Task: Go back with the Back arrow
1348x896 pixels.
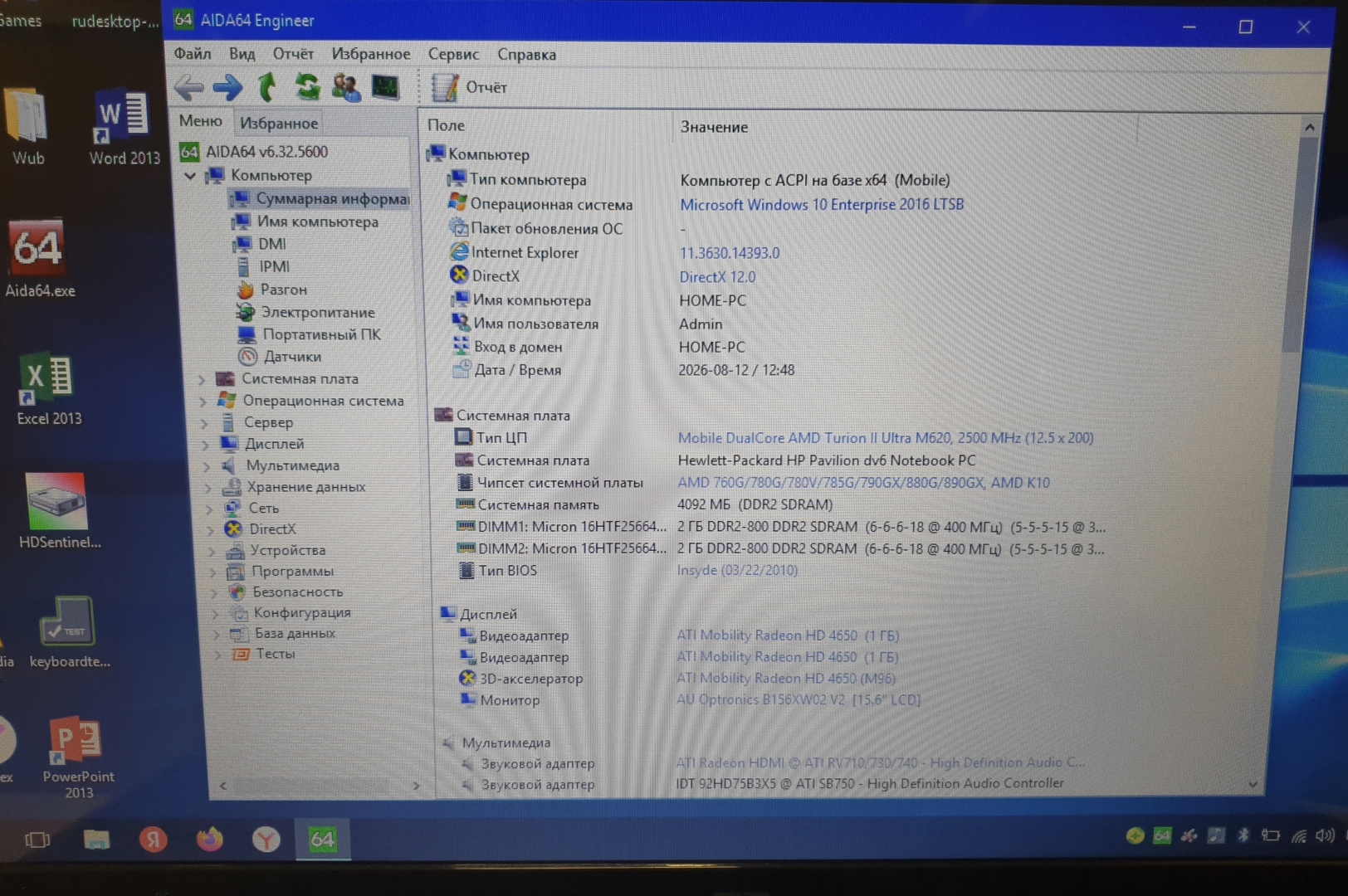Action: click(x=188, y=87)
